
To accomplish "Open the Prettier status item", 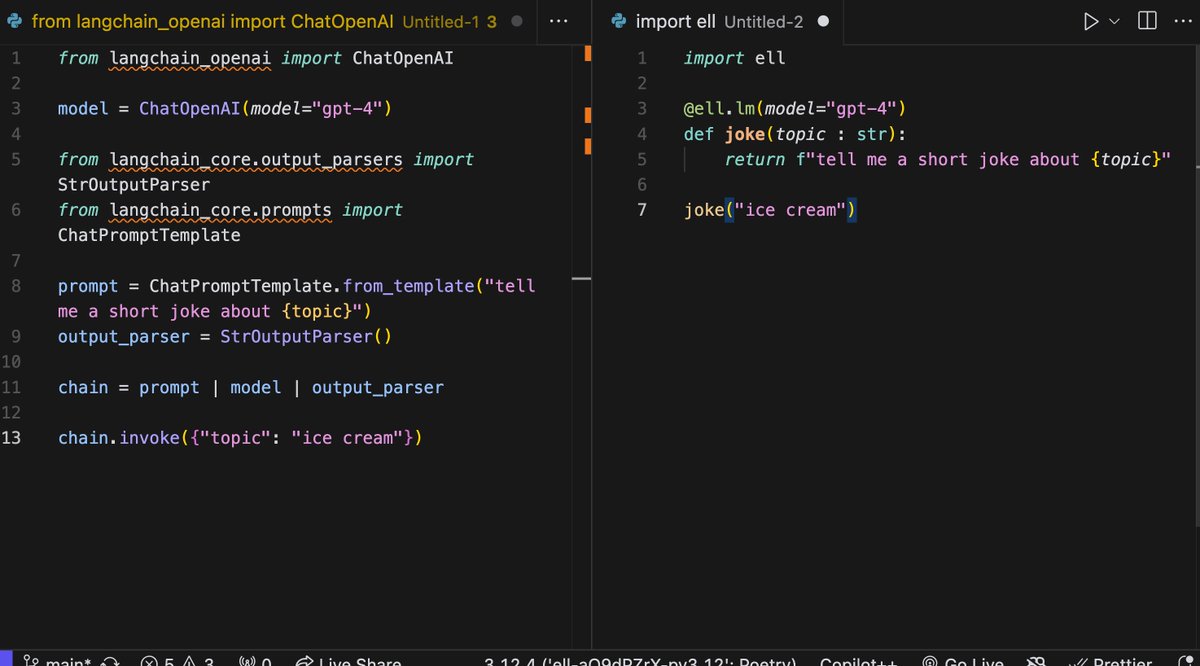I will click(1111, 660).
